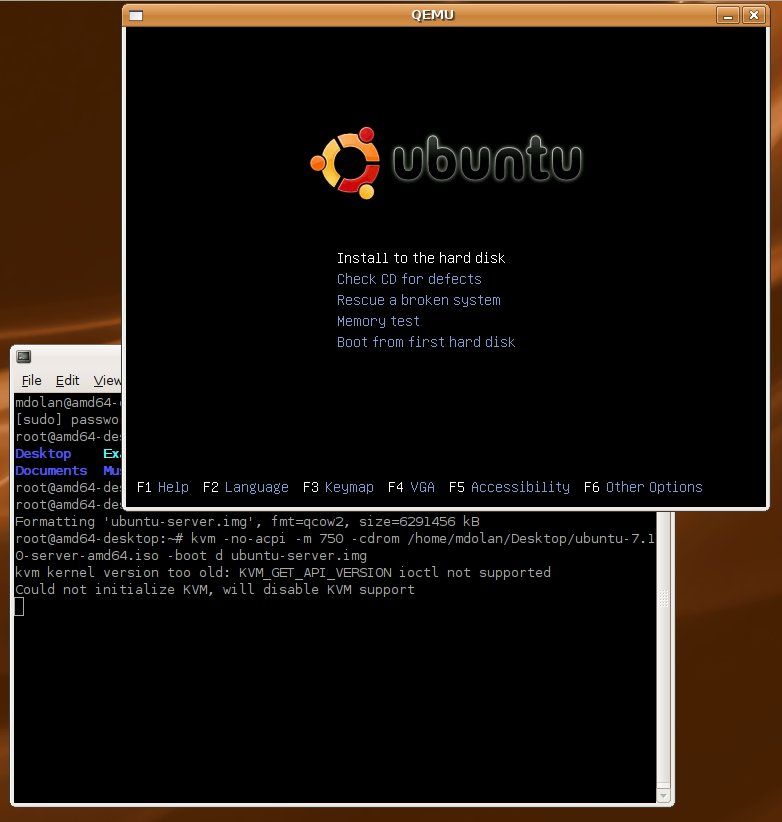Click the 'Could not initialize KVM' line

214,589
